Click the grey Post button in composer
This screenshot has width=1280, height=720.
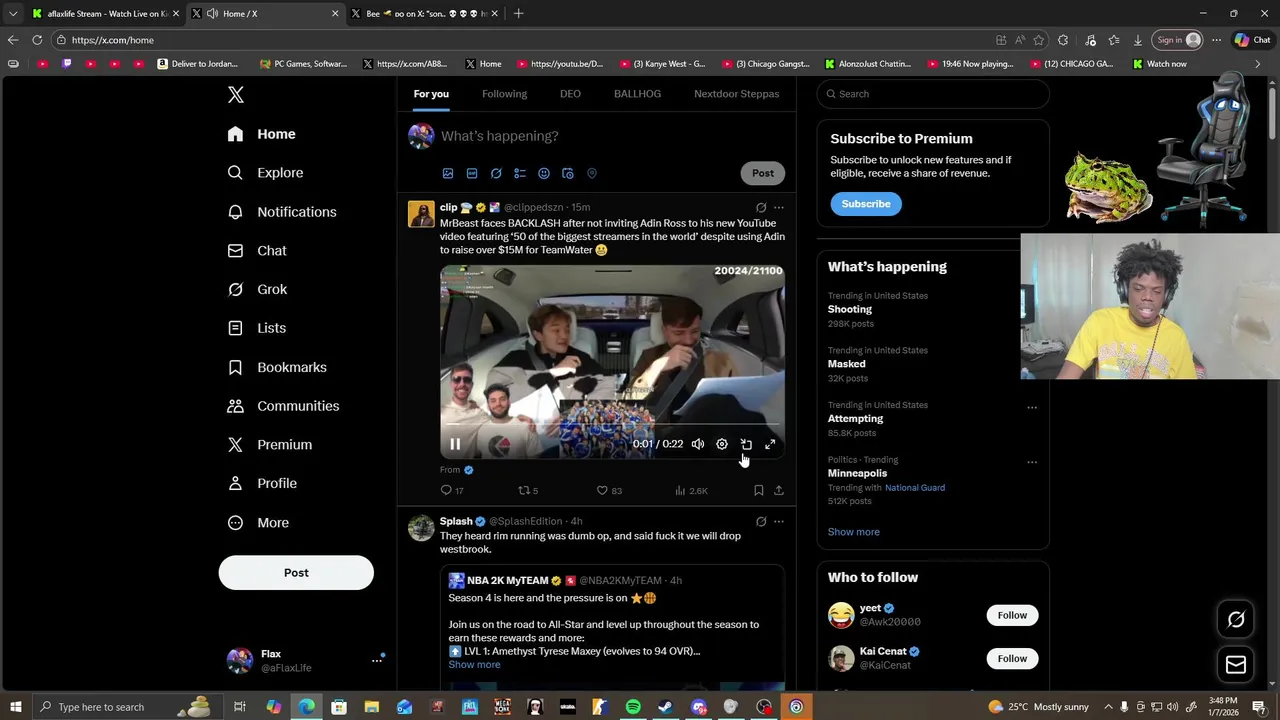coord(763,173)
